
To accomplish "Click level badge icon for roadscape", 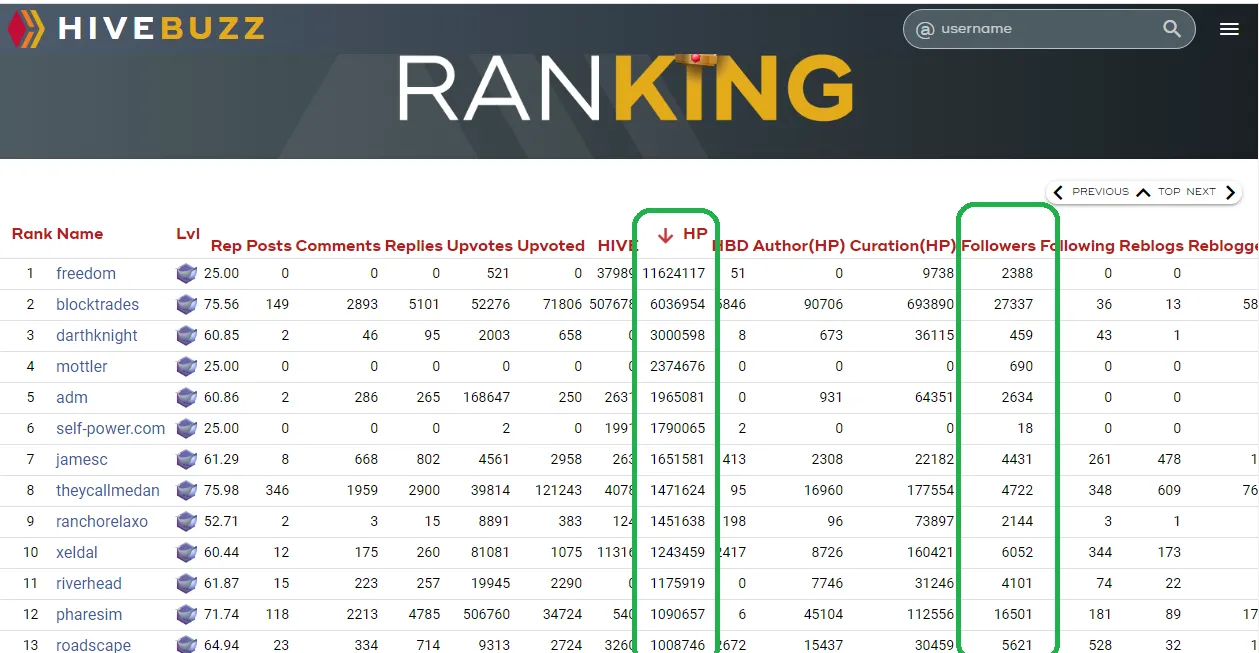I will pyautogui.click(x=186, y=644).
